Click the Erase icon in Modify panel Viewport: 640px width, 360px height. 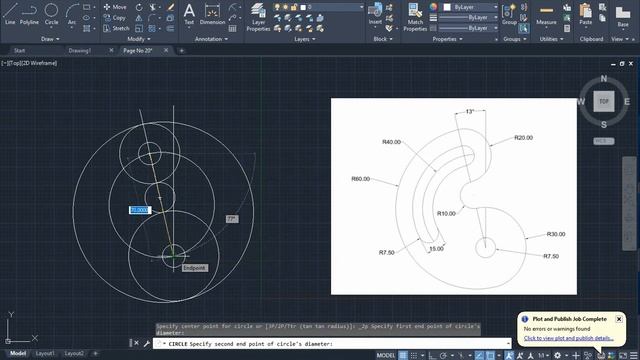tap(171, 7)
